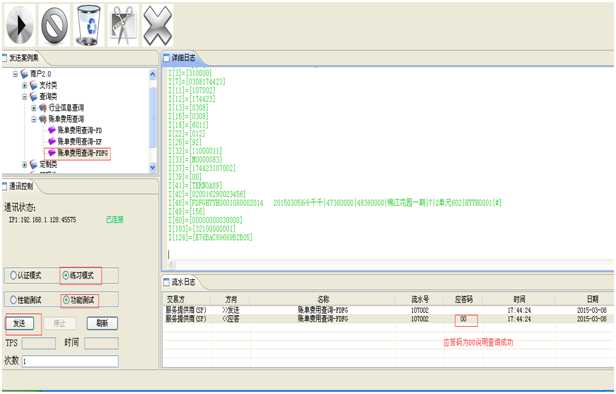
Task: Switch to the 发送案例集 tab
Action: [x=23, y=58]
